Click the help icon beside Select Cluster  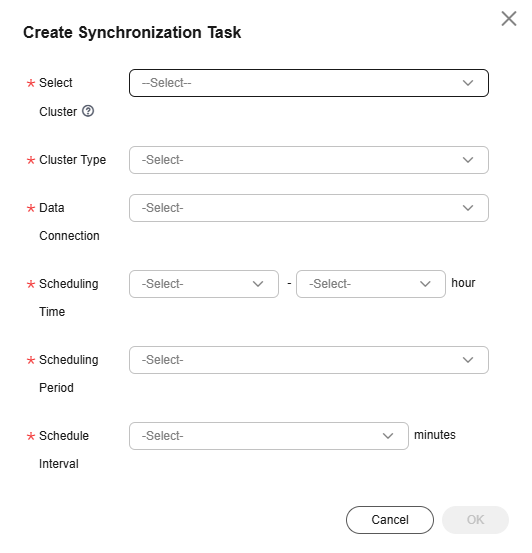click(x=88, y=111)
